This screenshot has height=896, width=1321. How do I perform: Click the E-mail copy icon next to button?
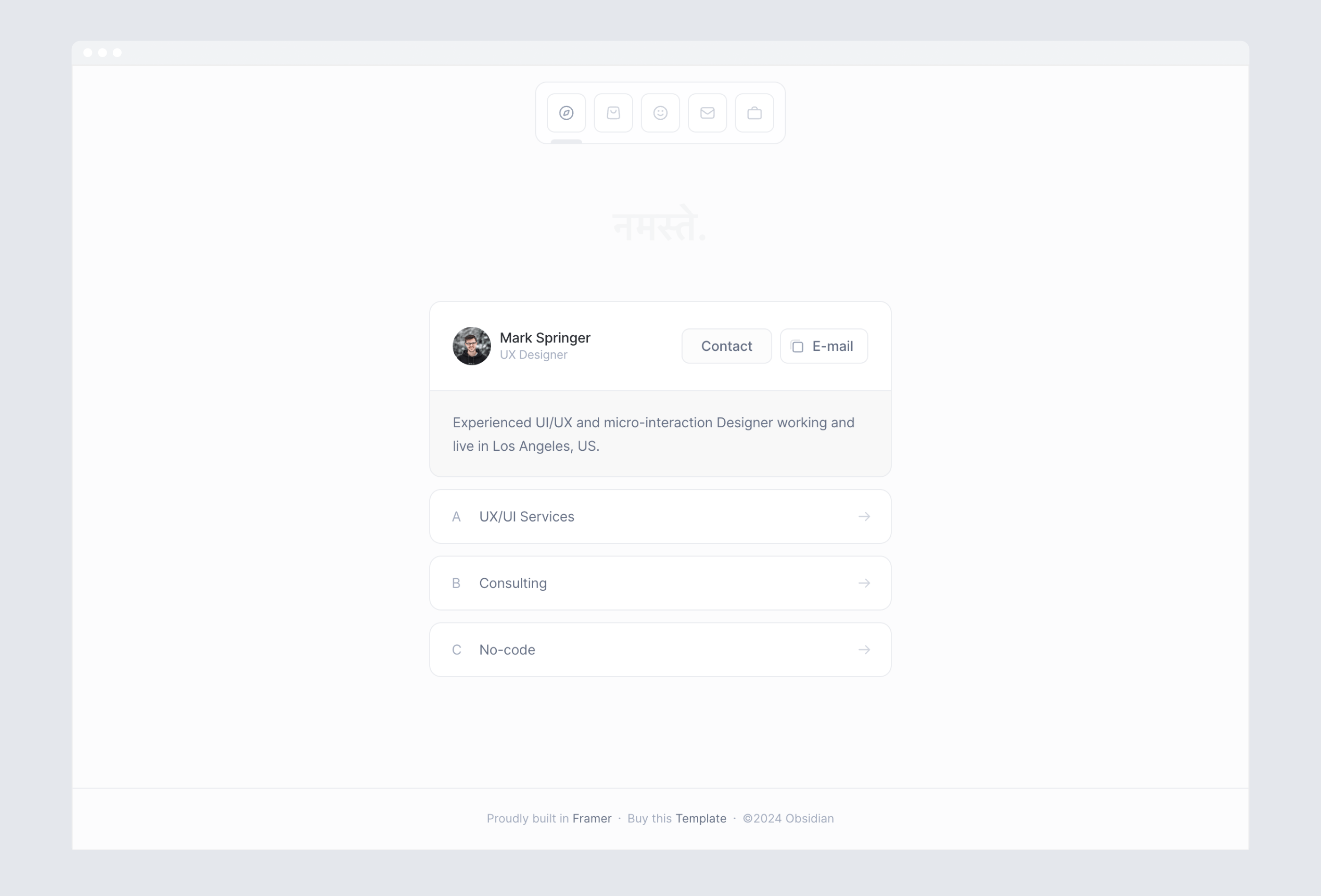coord(797,346)
